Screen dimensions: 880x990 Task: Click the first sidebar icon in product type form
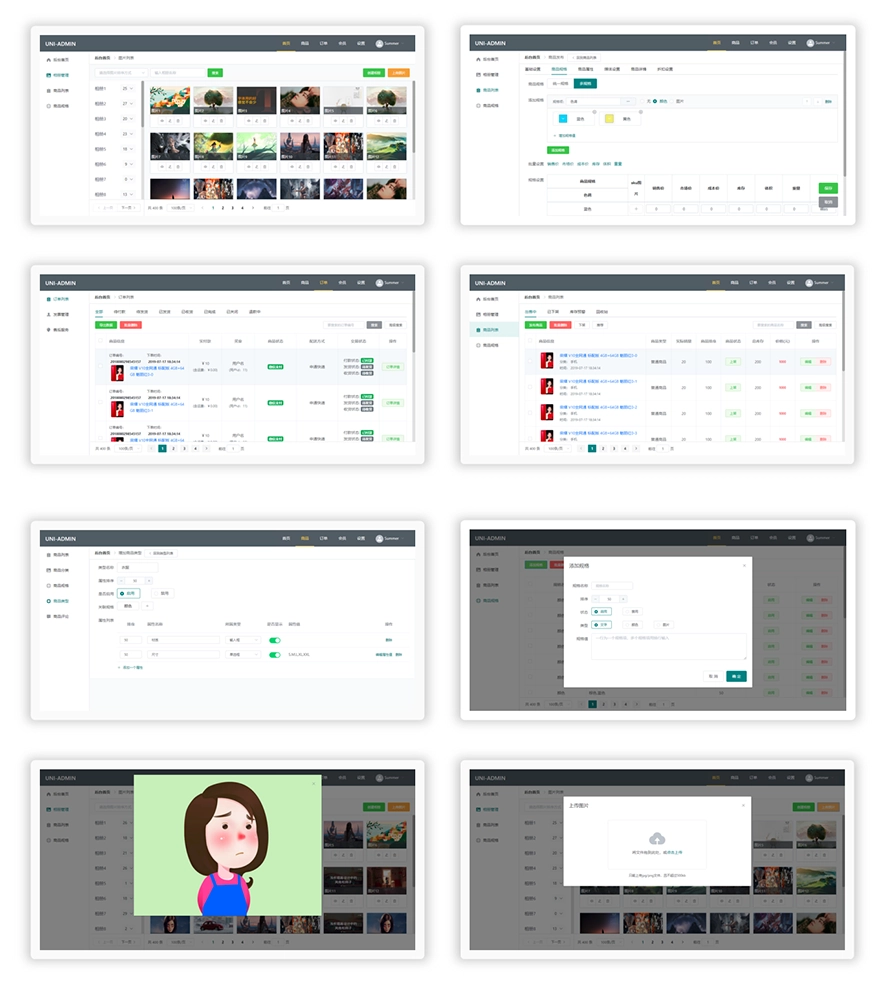(49, 555)
